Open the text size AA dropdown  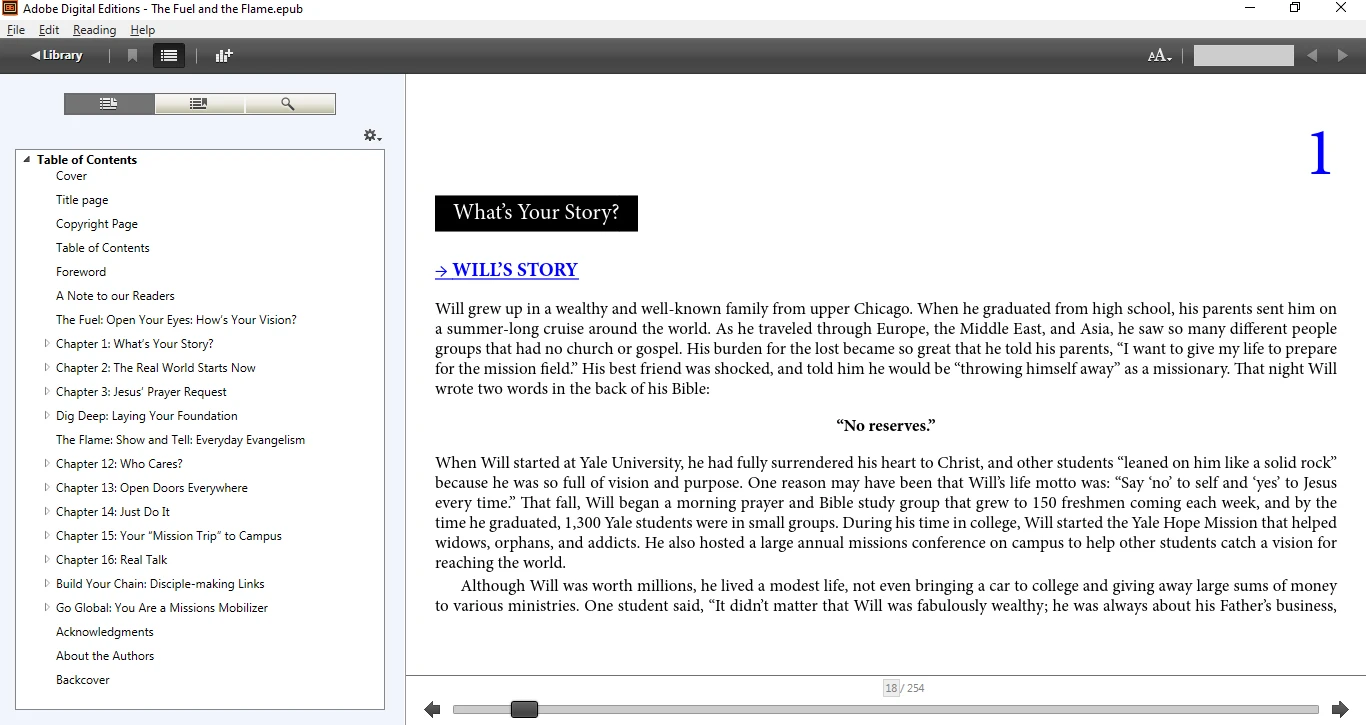click(x=1159, y=56)
